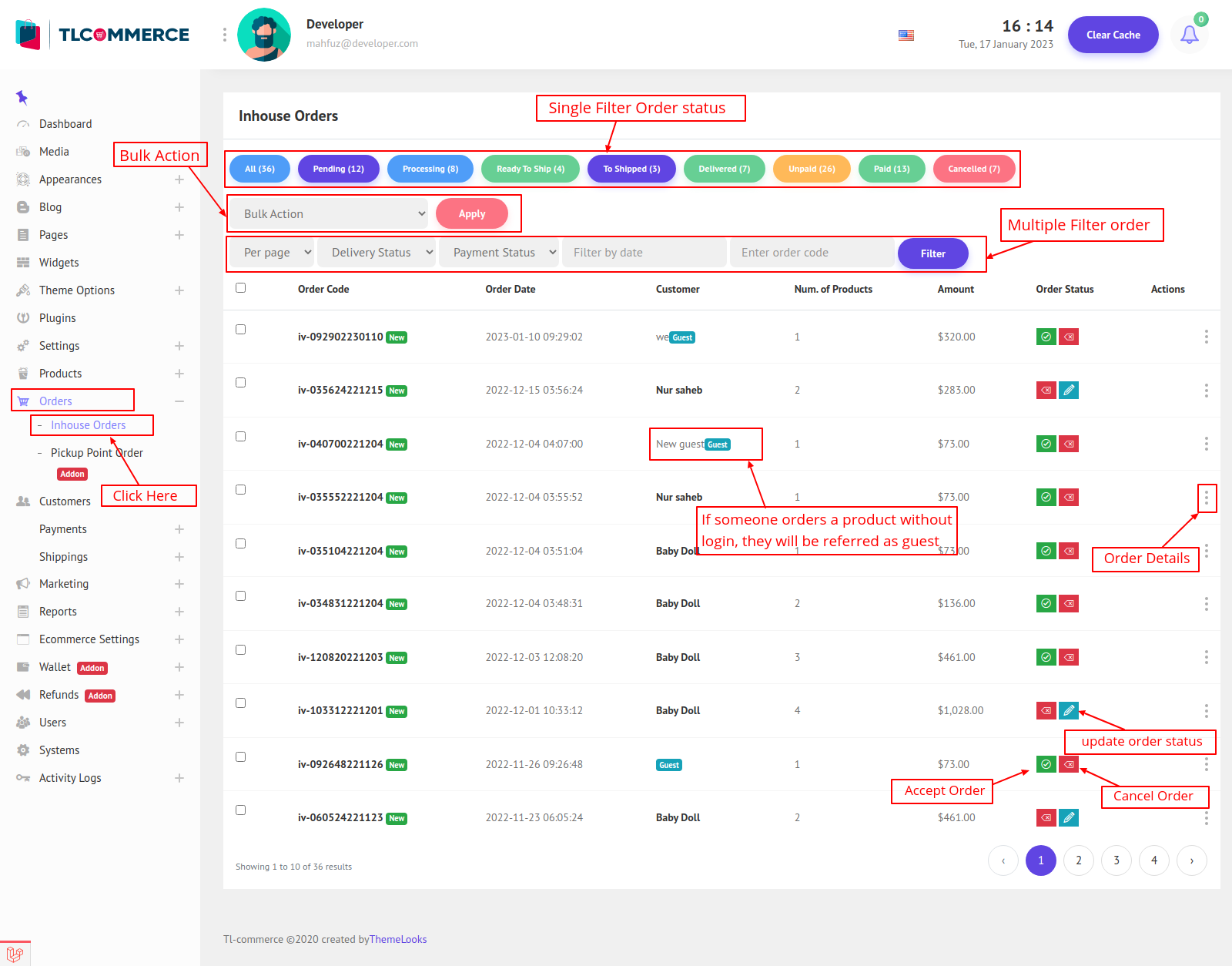The image size is (1232, 966).
Task: Open the Developer profile avatar
Action: (x=264, y=35)
